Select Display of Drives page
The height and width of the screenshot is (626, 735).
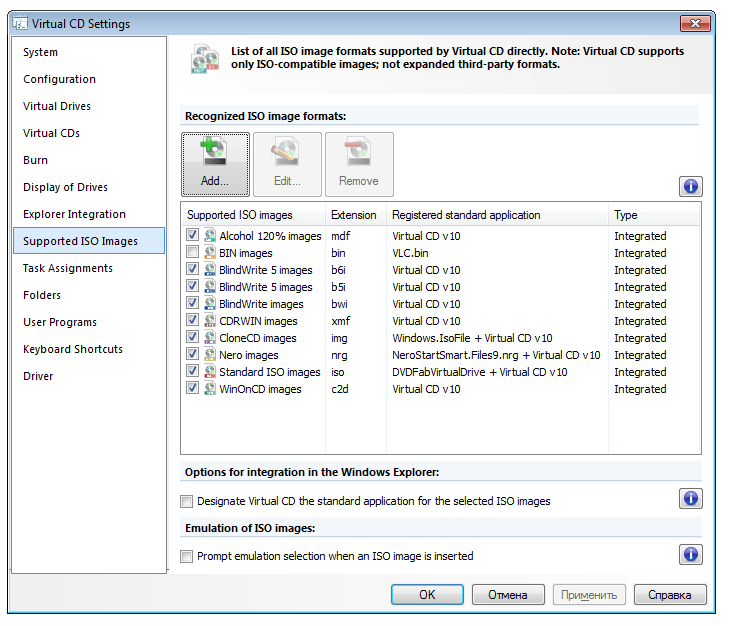(89, 187)
